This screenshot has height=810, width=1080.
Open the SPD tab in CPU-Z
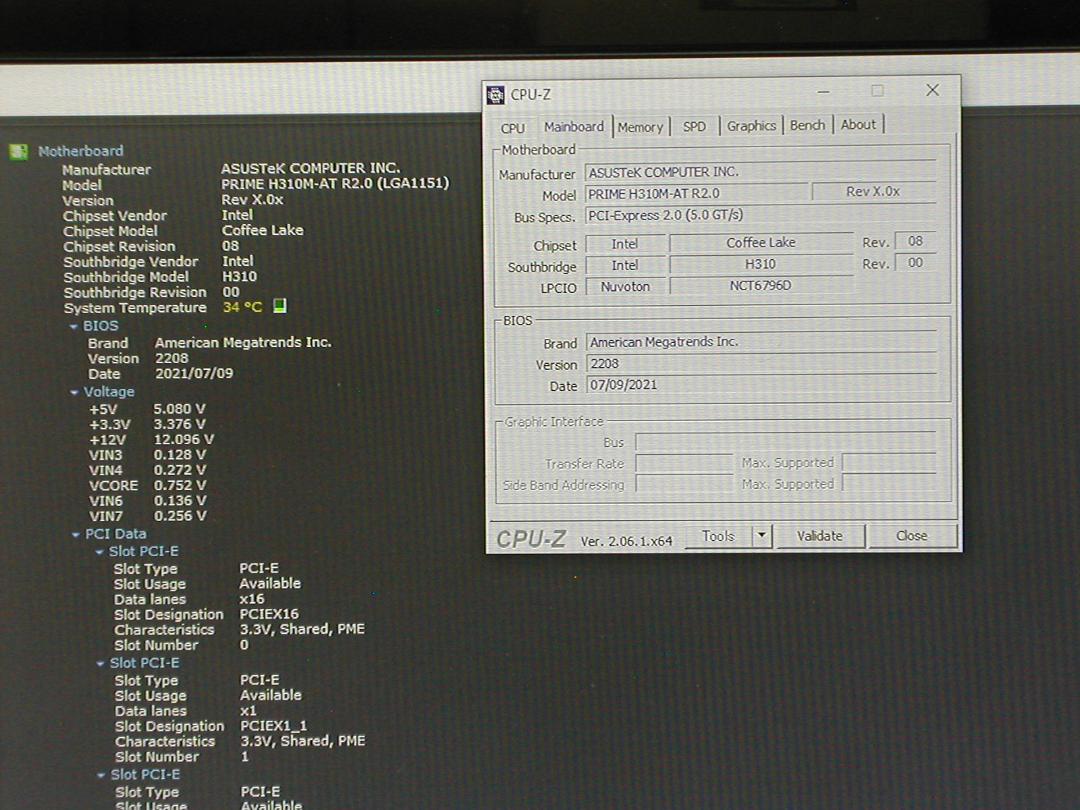pos(694,127)
